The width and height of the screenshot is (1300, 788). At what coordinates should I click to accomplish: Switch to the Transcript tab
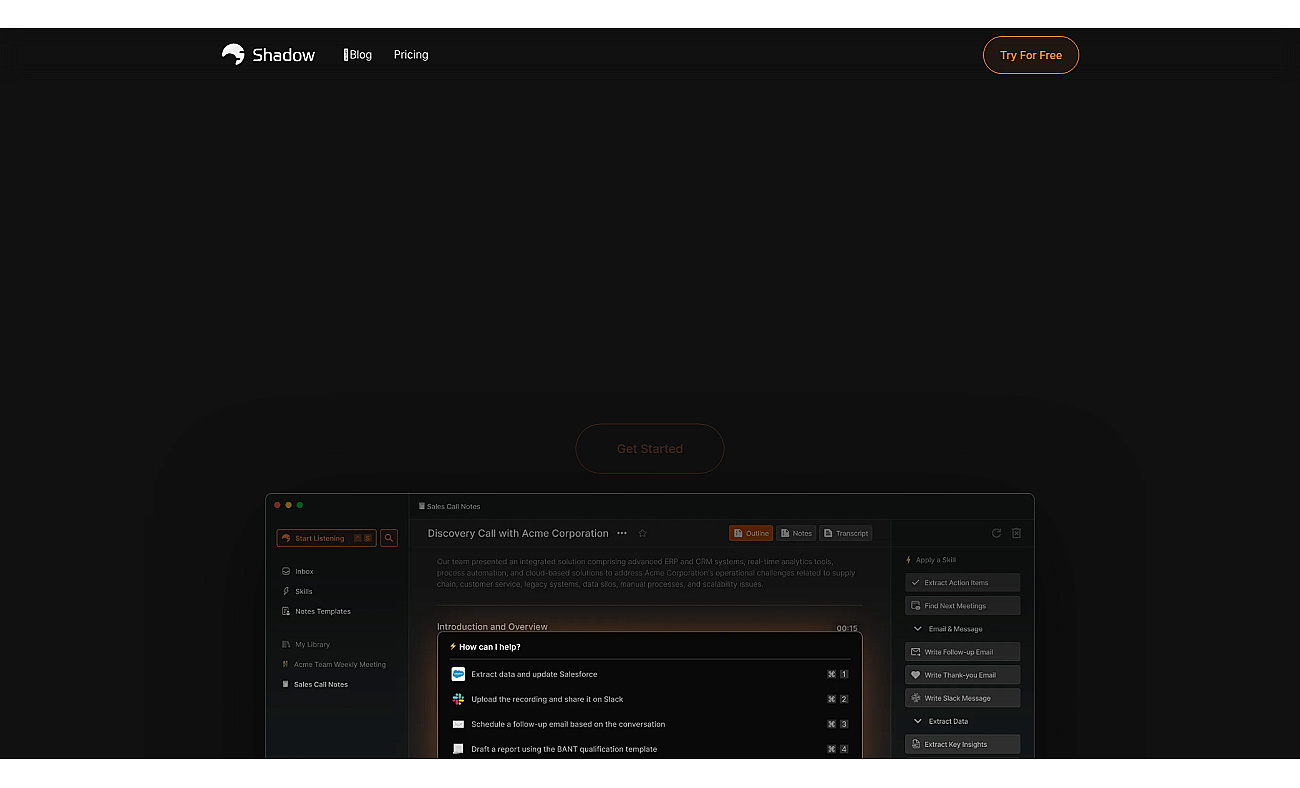click(846, 533)
